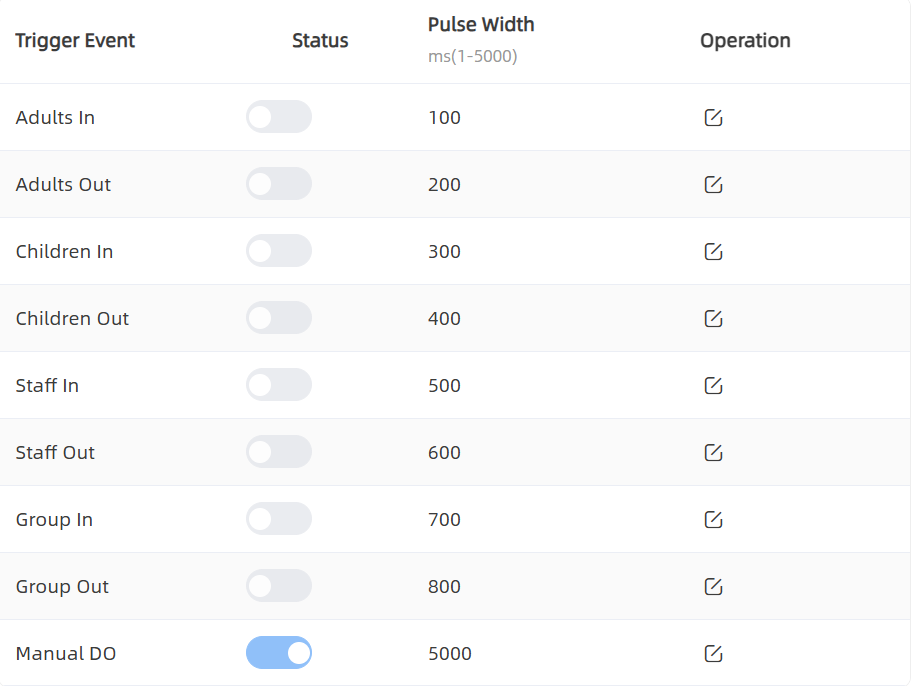911x686 pixels.
Task: Edit the Adults In trigger row
Action: pos(713,118)
